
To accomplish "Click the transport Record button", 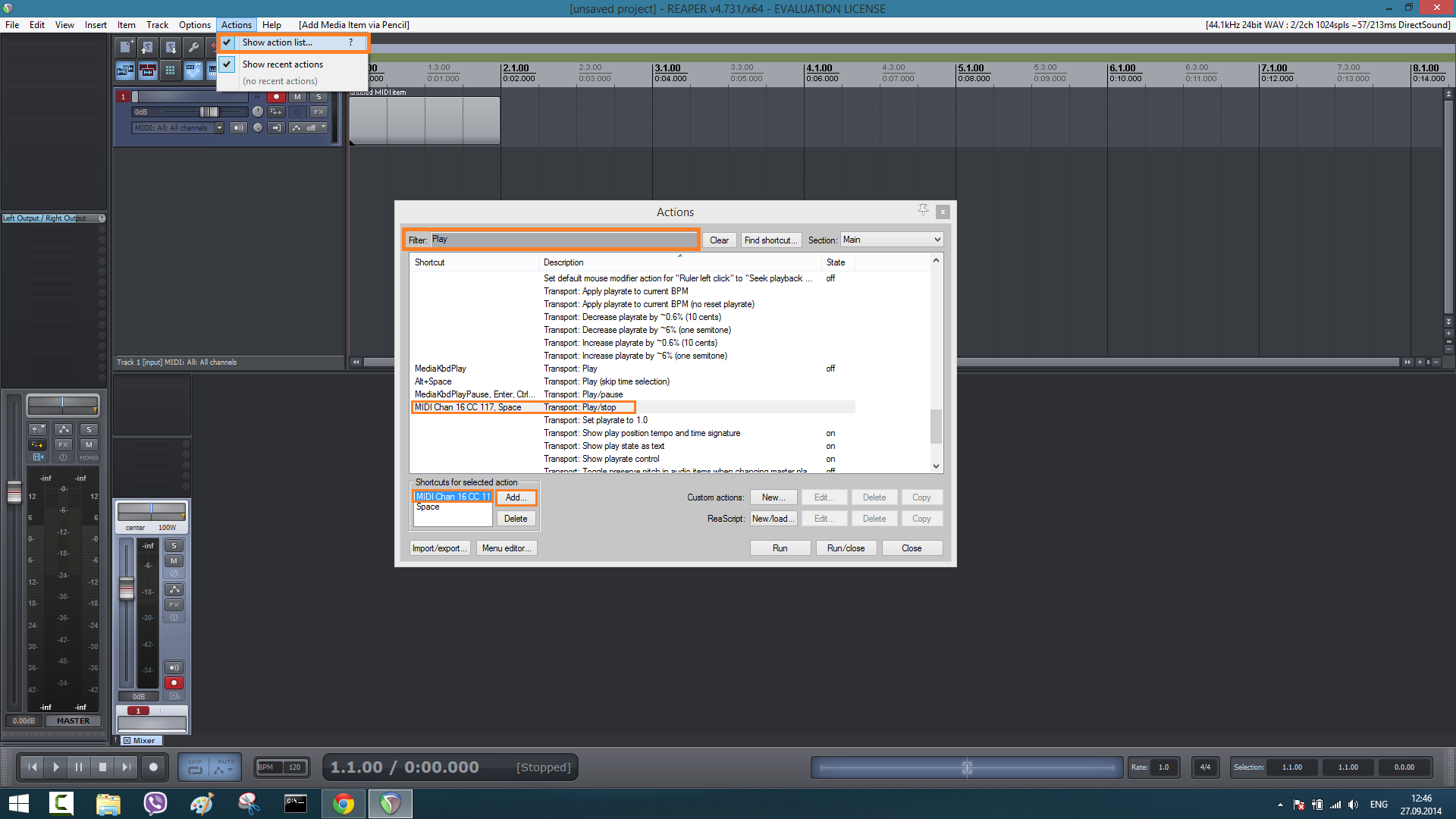I will pyautogui.click(x=153, y=767).
